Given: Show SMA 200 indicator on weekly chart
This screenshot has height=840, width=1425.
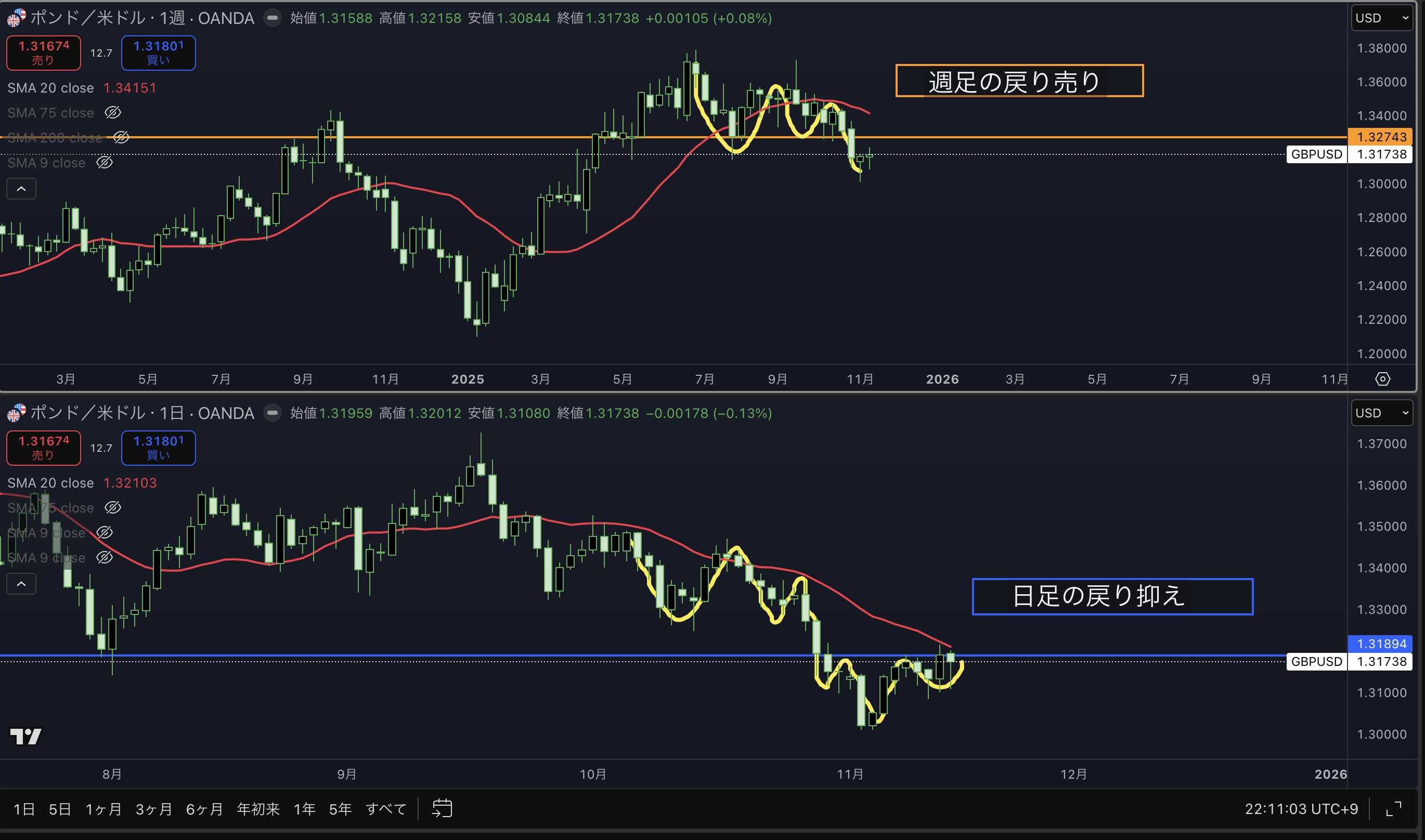Looking at the screenshot, I should click(121, 138).
